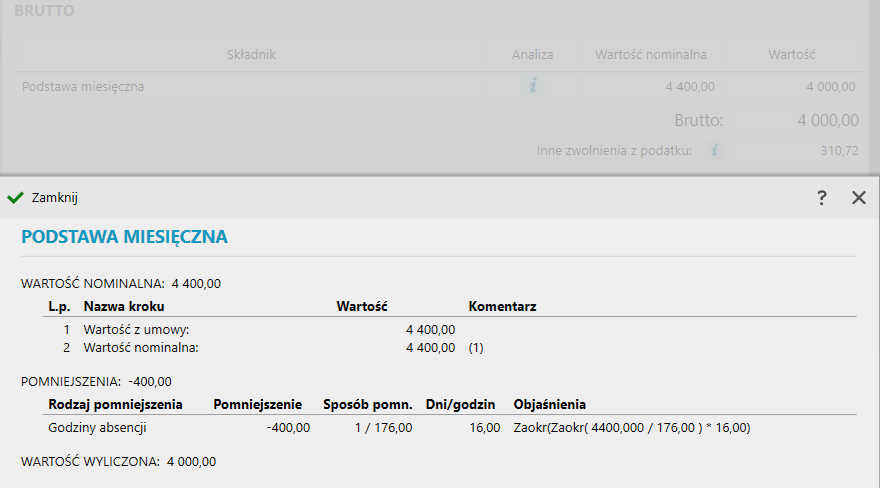Click the Nazwa kroku column header
Image resolution: width=880 pixels, height=488 pixels.
point(124,306)
